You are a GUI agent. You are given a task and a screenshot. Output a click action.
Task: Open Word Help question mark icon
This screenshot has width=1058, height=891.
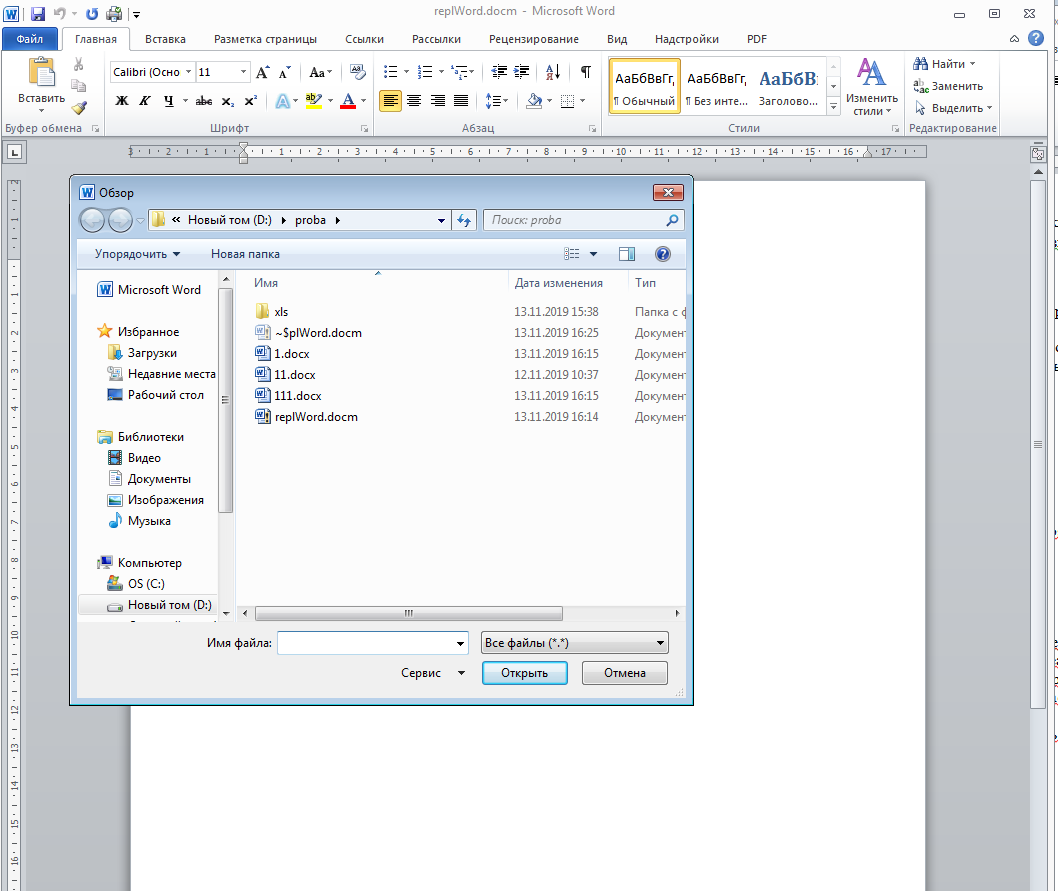coord(1036,38)
